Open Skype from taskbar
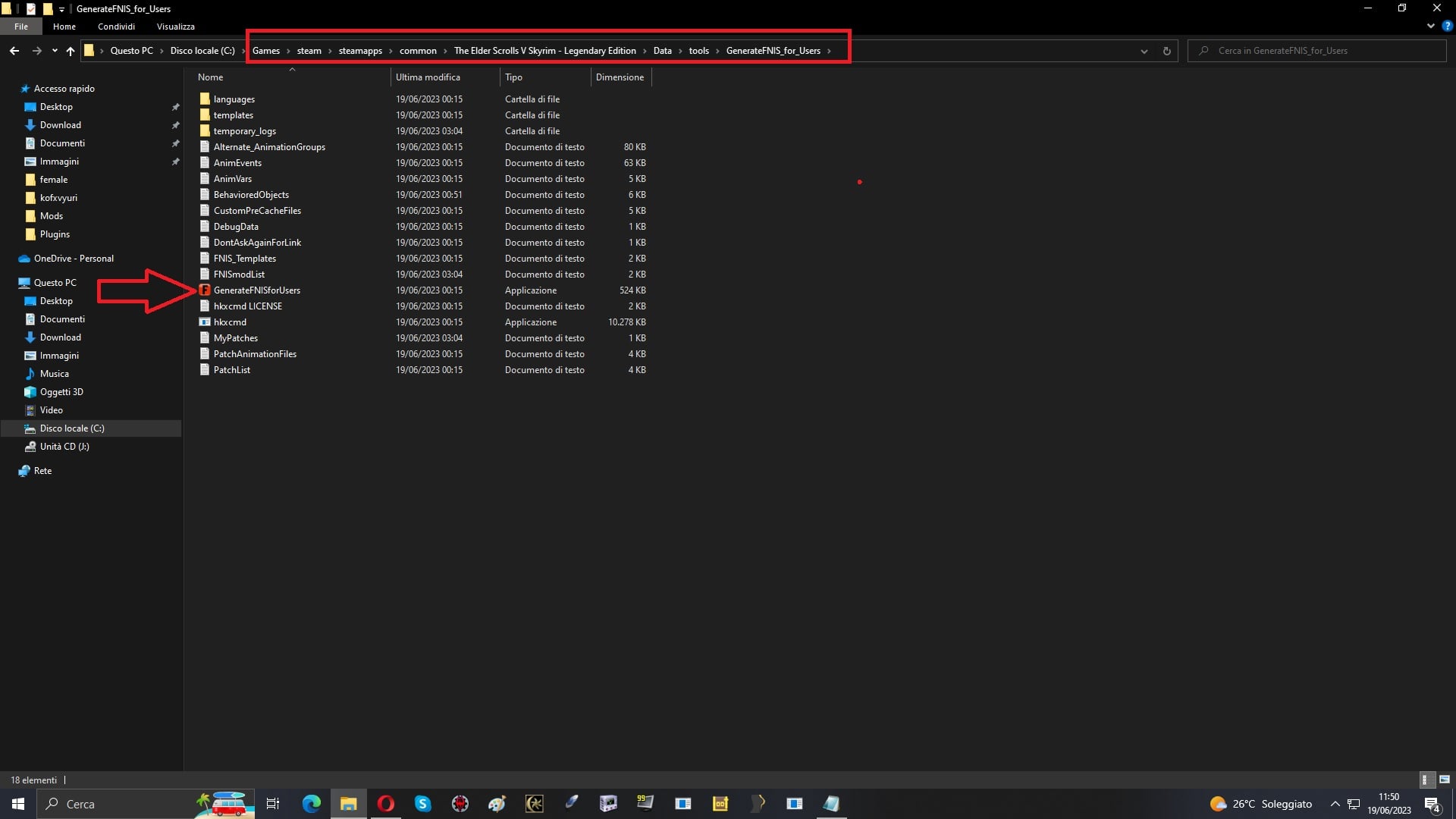 (423, 804)
